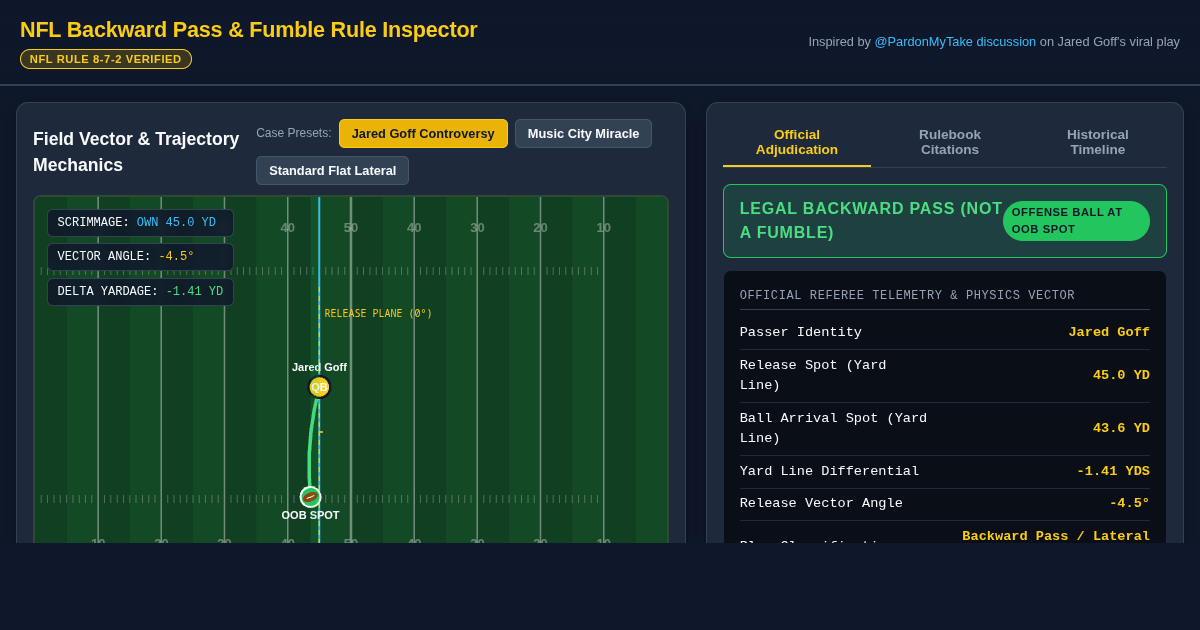Click the Legal Backward Pass verdict heading

point(871,221)
